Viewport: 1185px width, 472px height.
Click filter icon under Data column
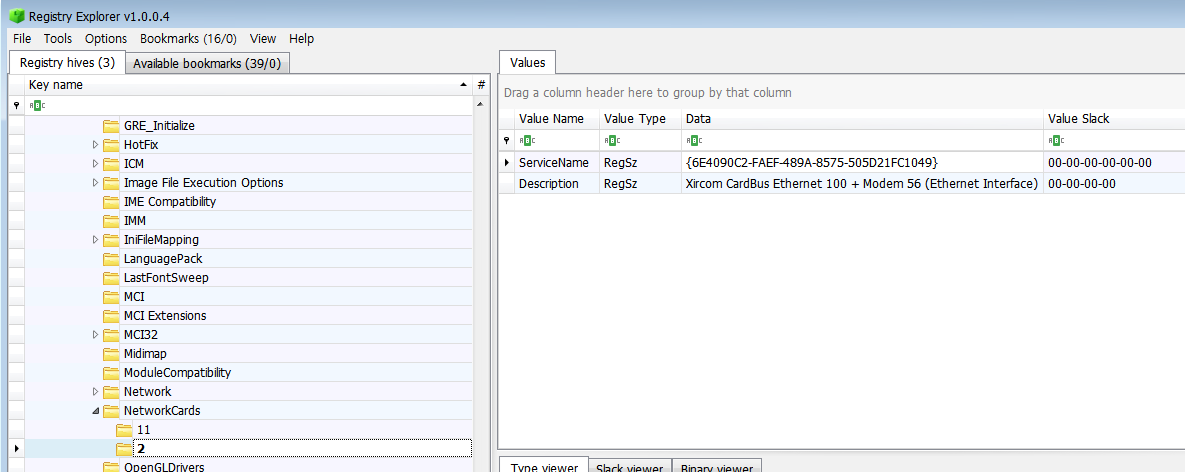point(693,140)
